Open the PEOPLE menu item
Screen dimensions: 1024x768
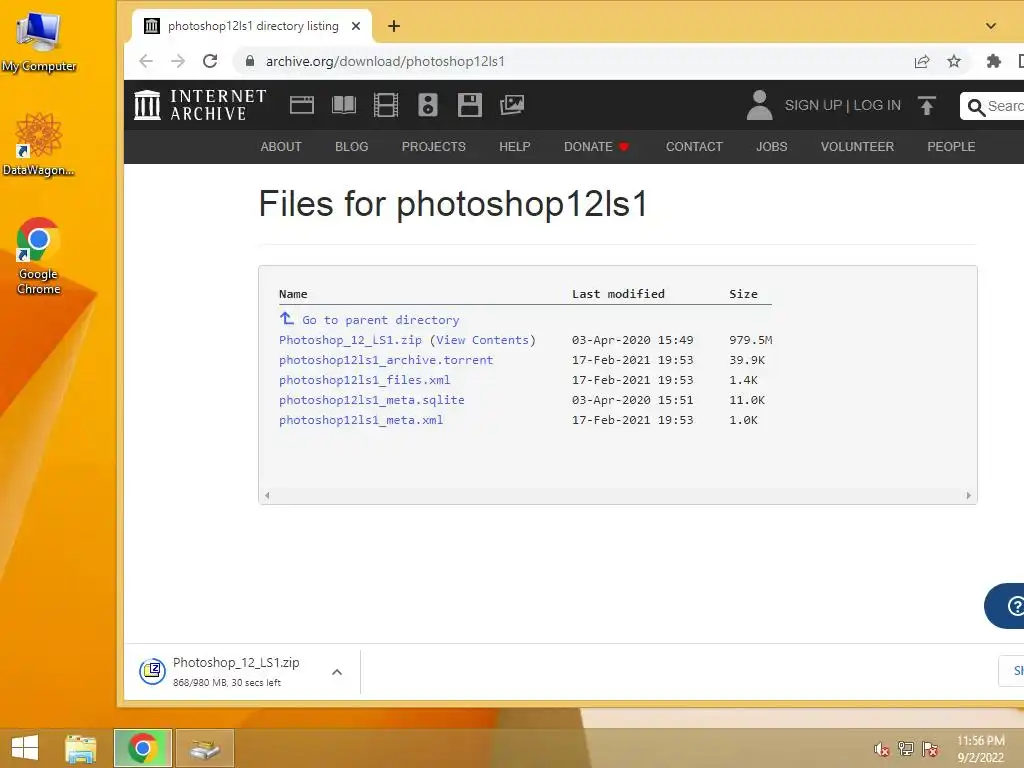pyautogui.click(x=951, y=147)
